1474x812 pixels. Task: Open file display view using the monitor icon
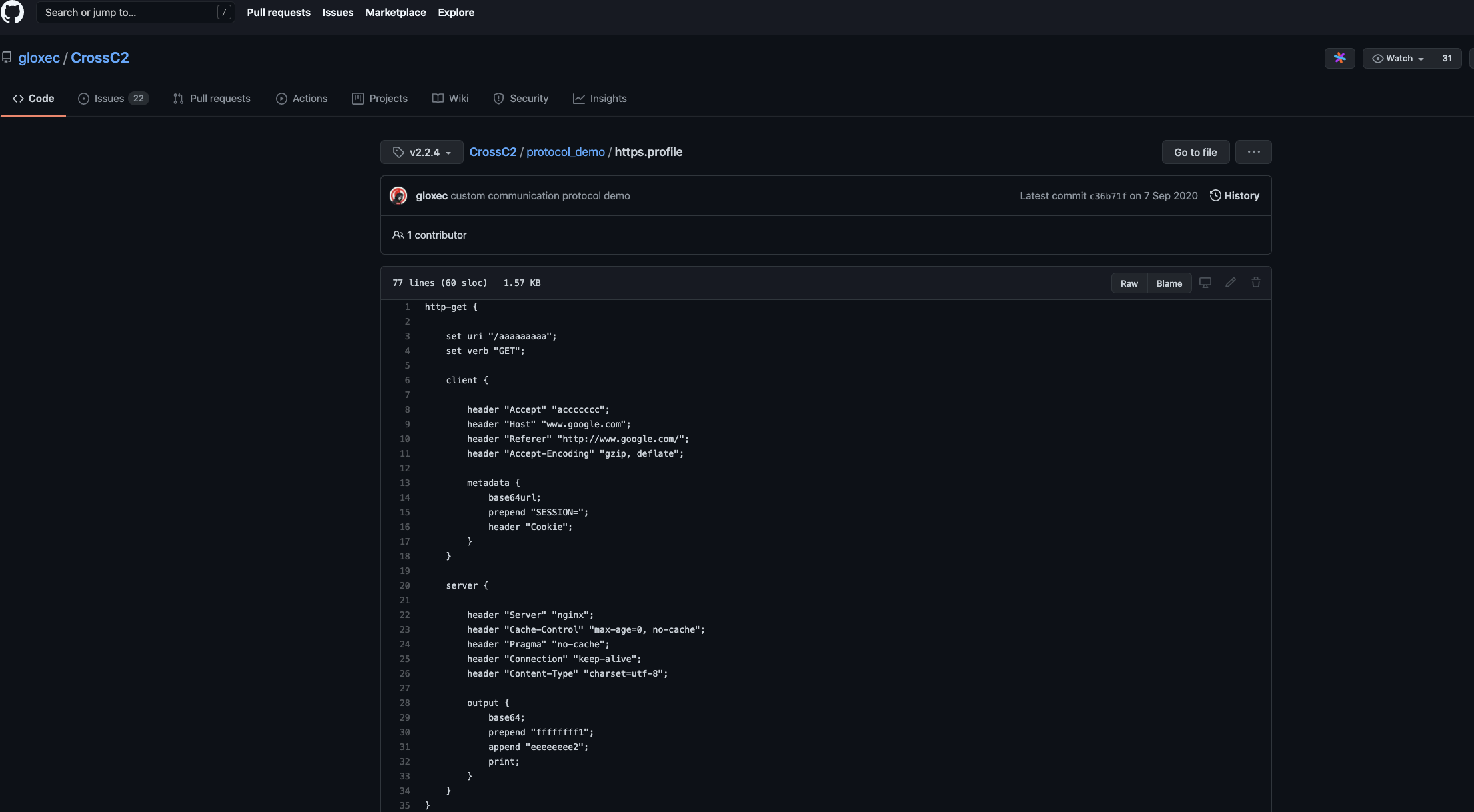(1205, 283)
